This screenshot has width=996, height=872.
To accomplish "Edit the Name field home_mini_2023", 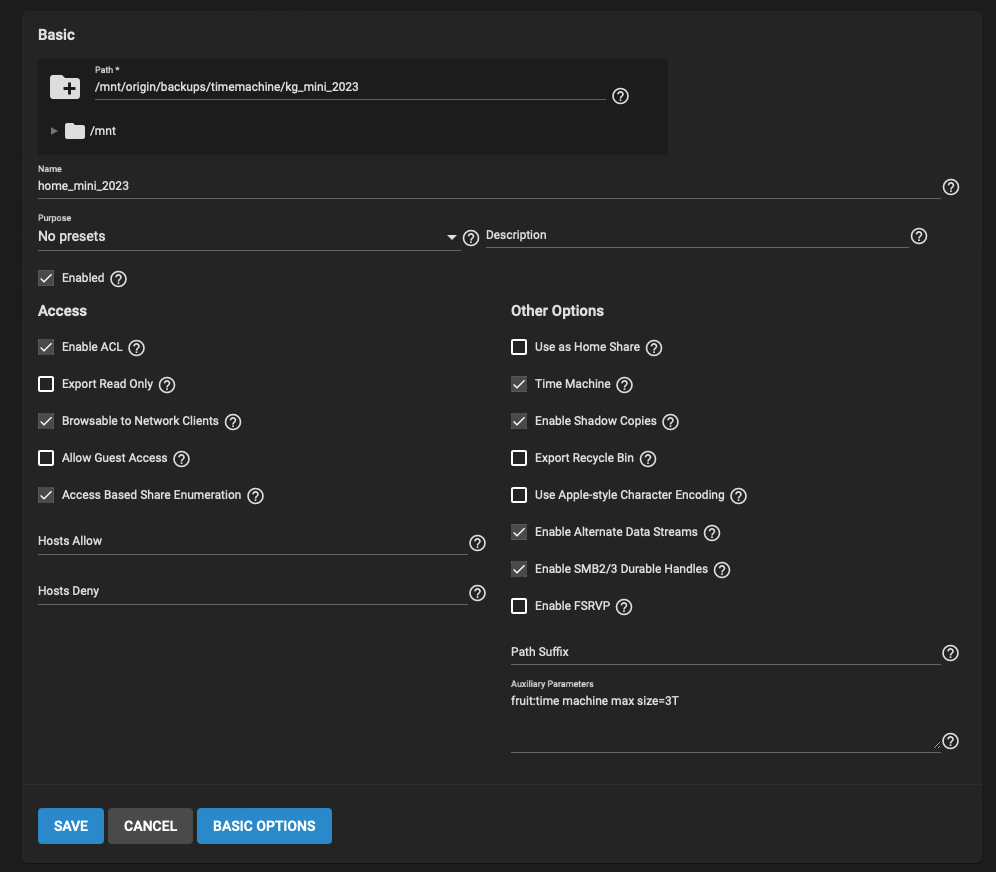I will point(488,186).
